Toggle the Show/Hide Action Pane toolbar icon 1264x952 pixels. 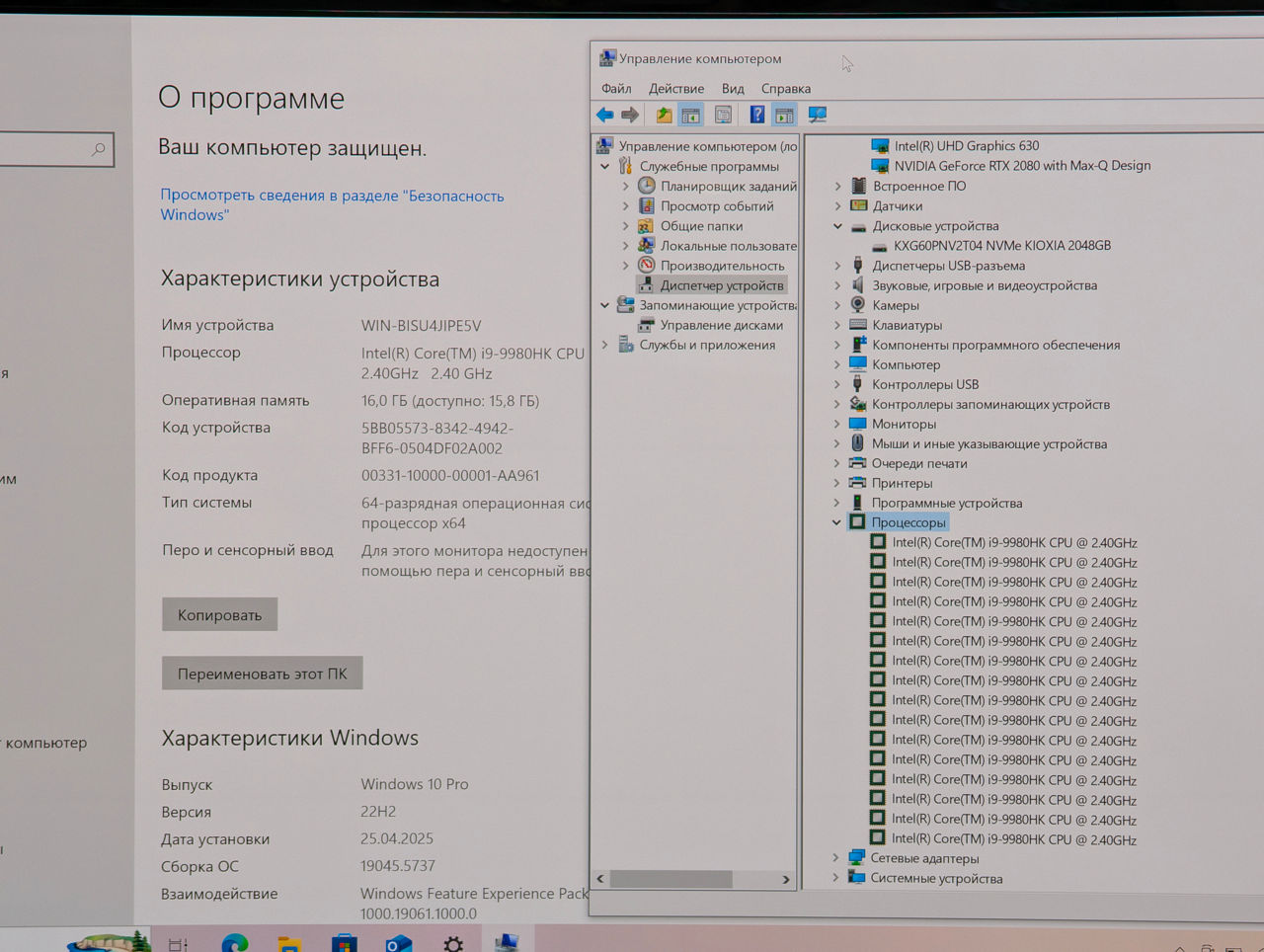(784, 116)
